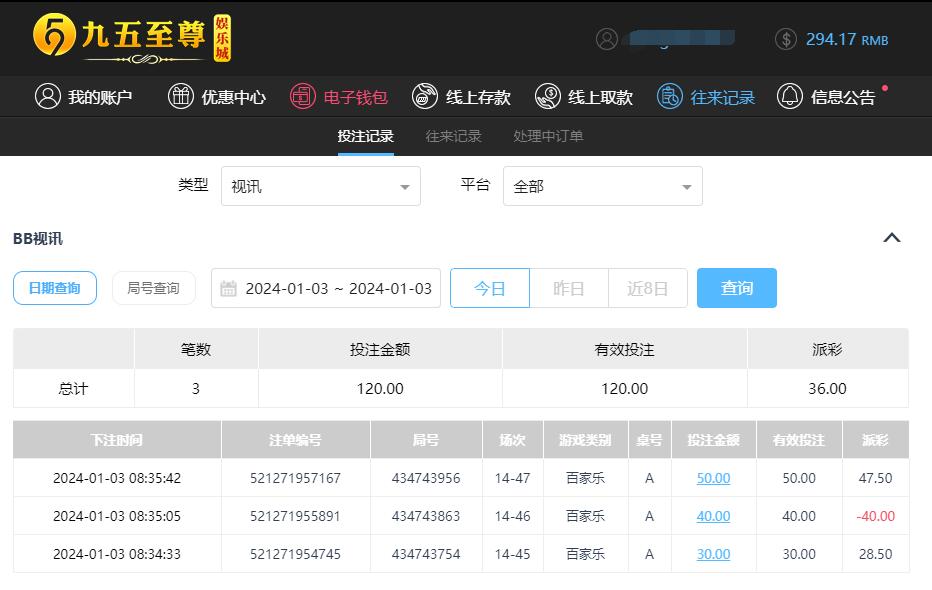Open bet amount link 40.00

click(713, 516)
